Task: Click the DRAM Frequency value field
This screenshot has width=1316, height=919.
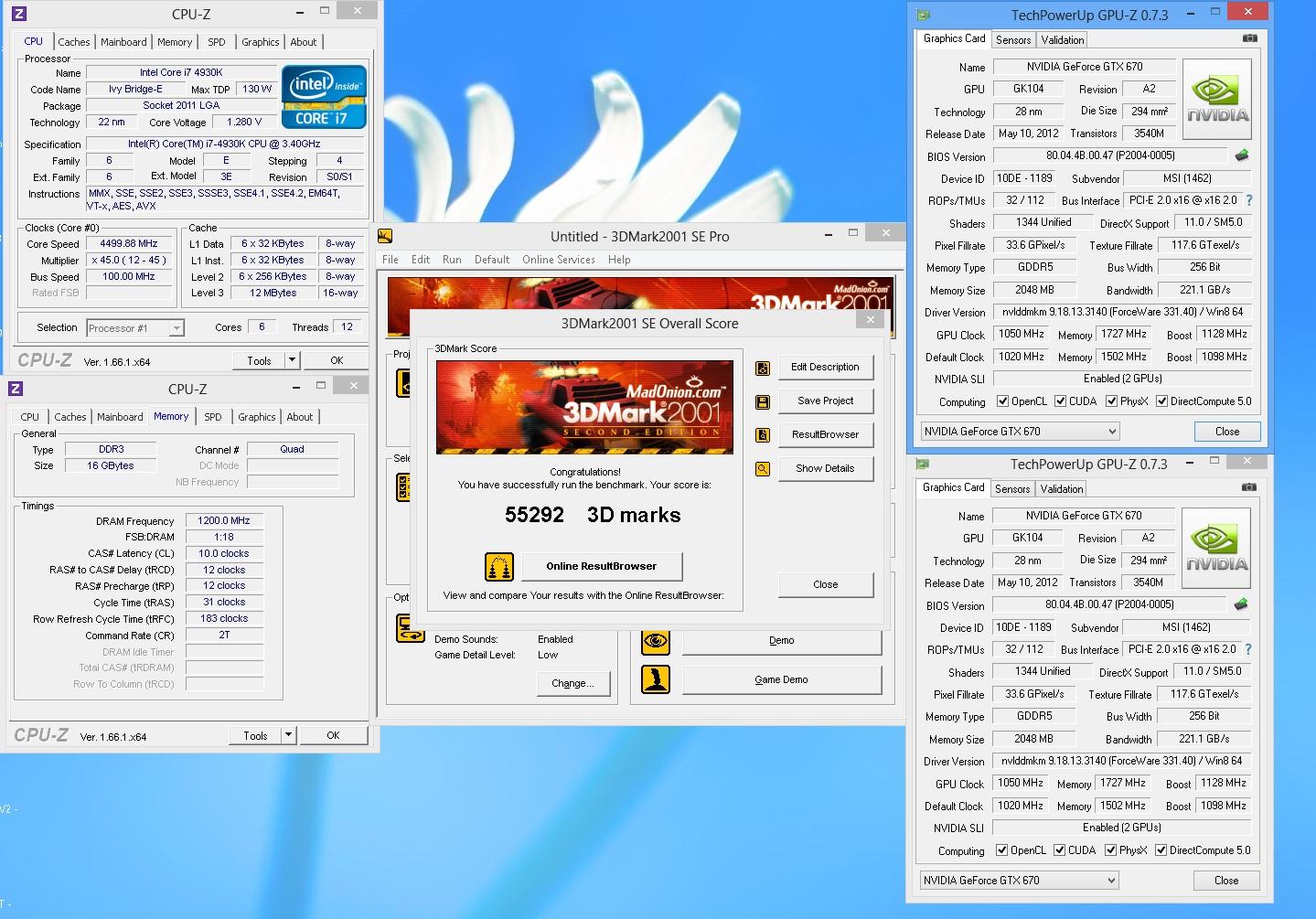Action: tap(224, 520)
